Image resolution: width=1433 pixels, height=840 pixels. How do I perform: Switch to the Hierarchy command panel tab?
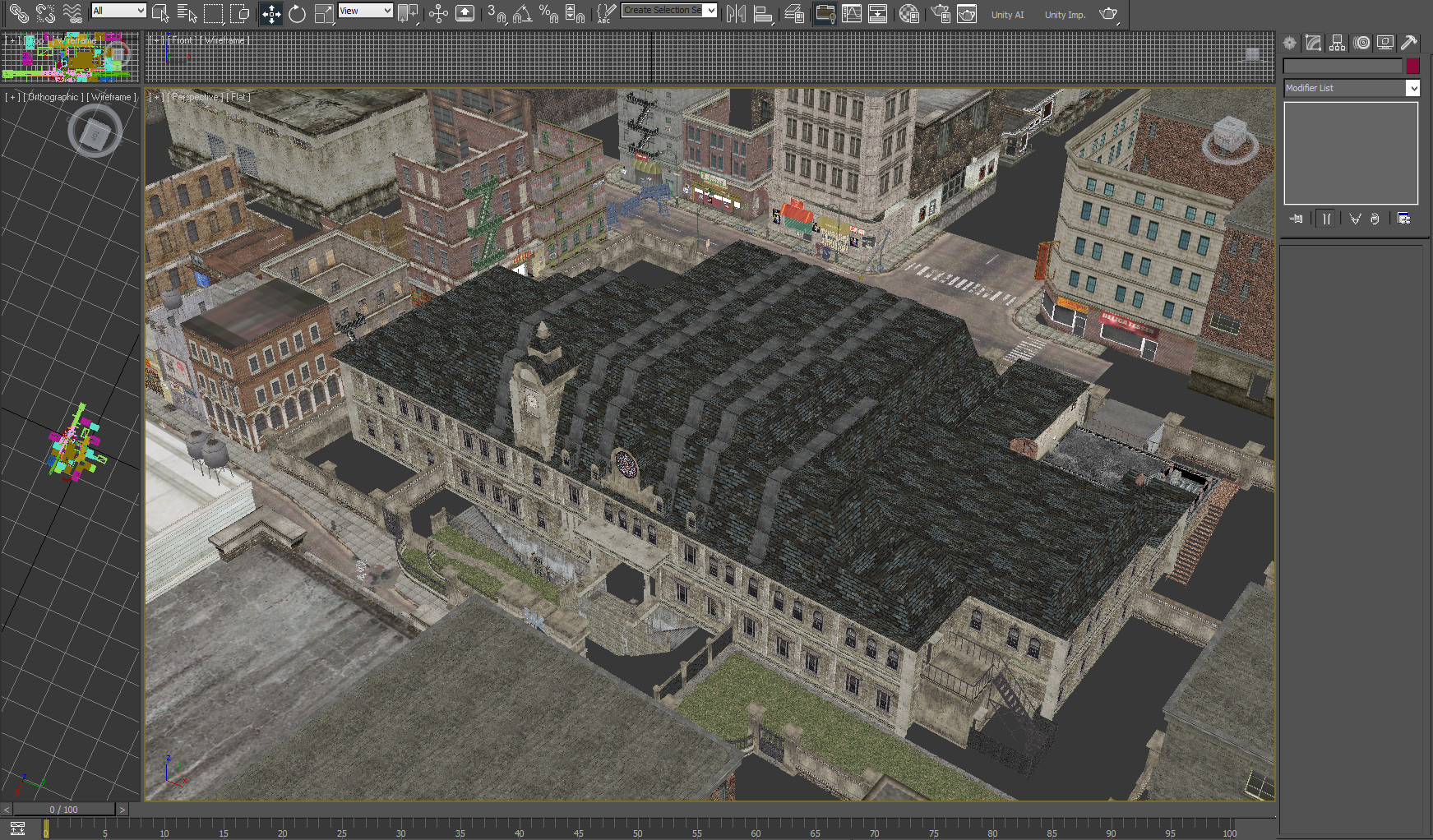(x=1338, y=43)
